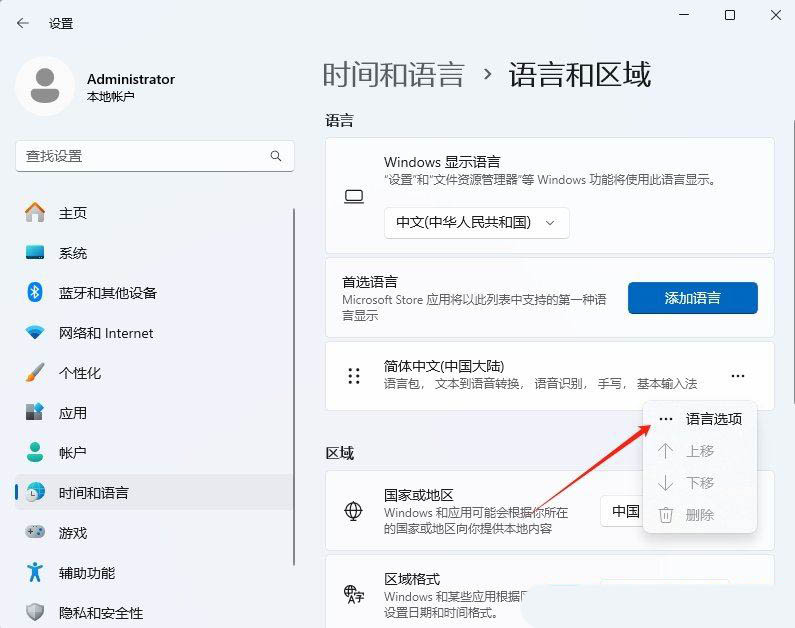The image size is (795, 628).
Task: Open the 中国 country dropdown
Action: [x=622, y=511]
